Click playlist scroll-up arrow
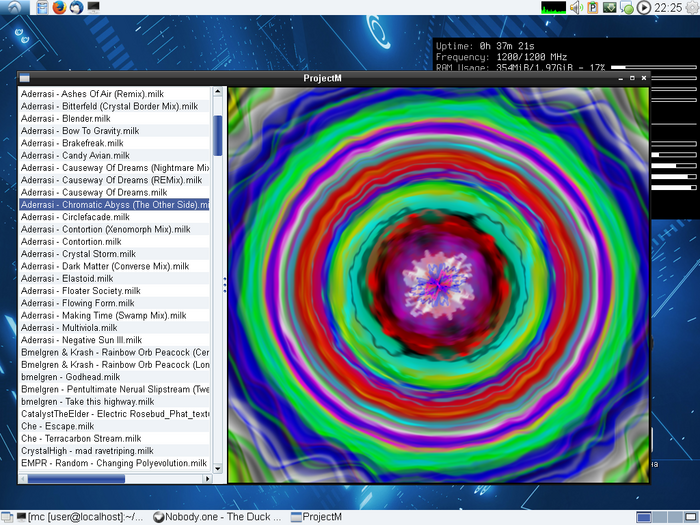The height and width of the screenshot is (525, 700). pos(218,92)
